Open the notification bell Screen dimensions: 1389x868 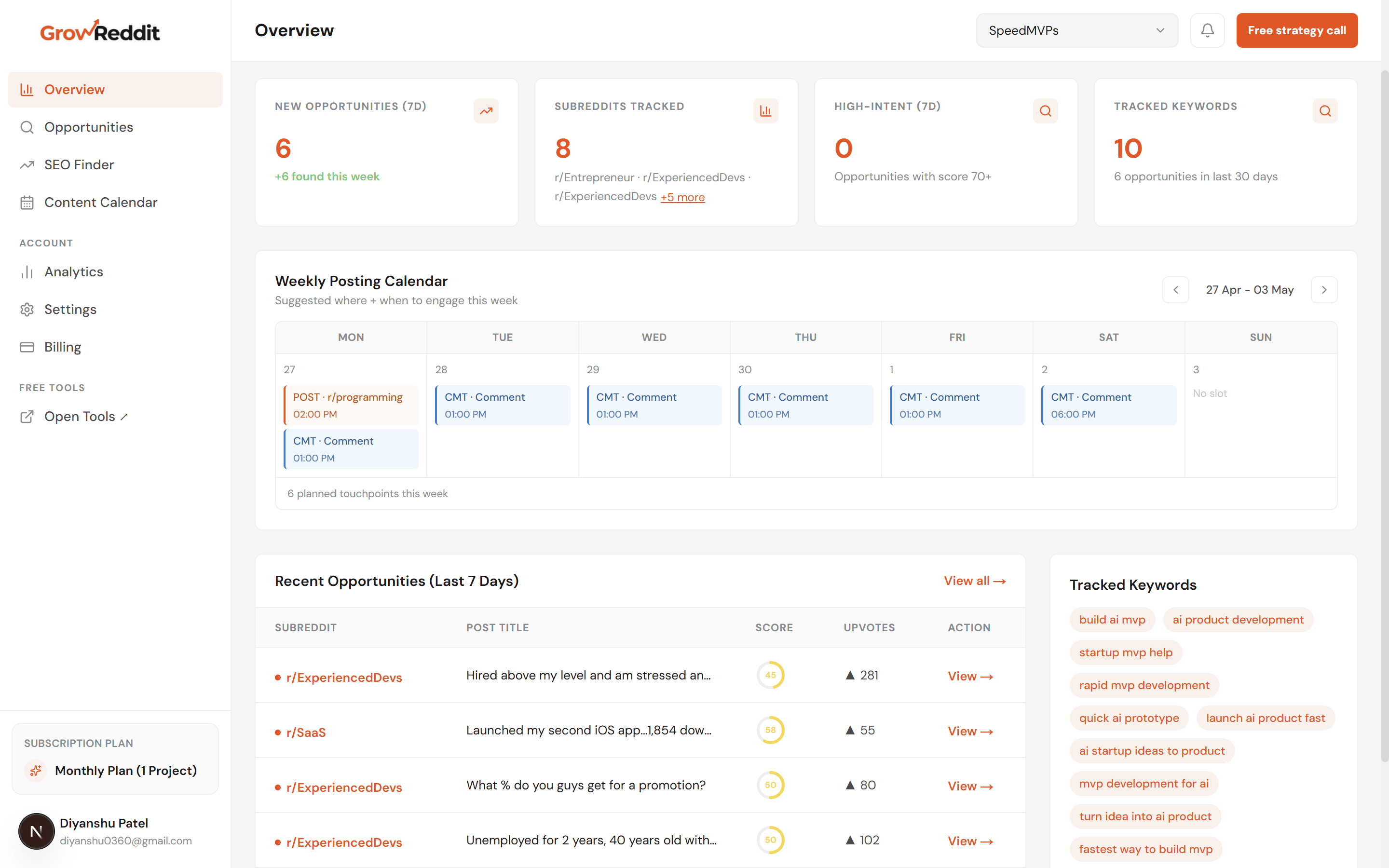[x=1208, y=30]
